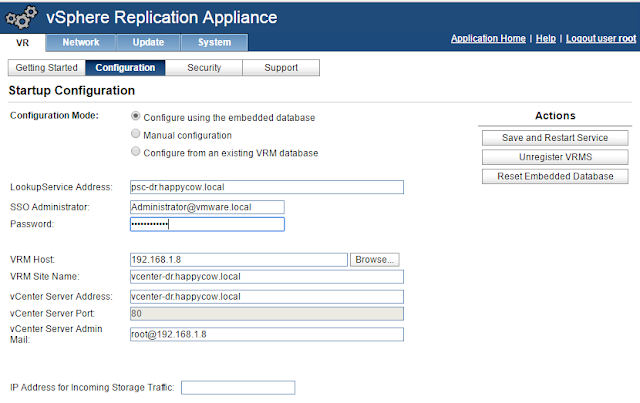Open the VR top tab
Viewport: 640px width, 403px height.
[x=22, y=43]
